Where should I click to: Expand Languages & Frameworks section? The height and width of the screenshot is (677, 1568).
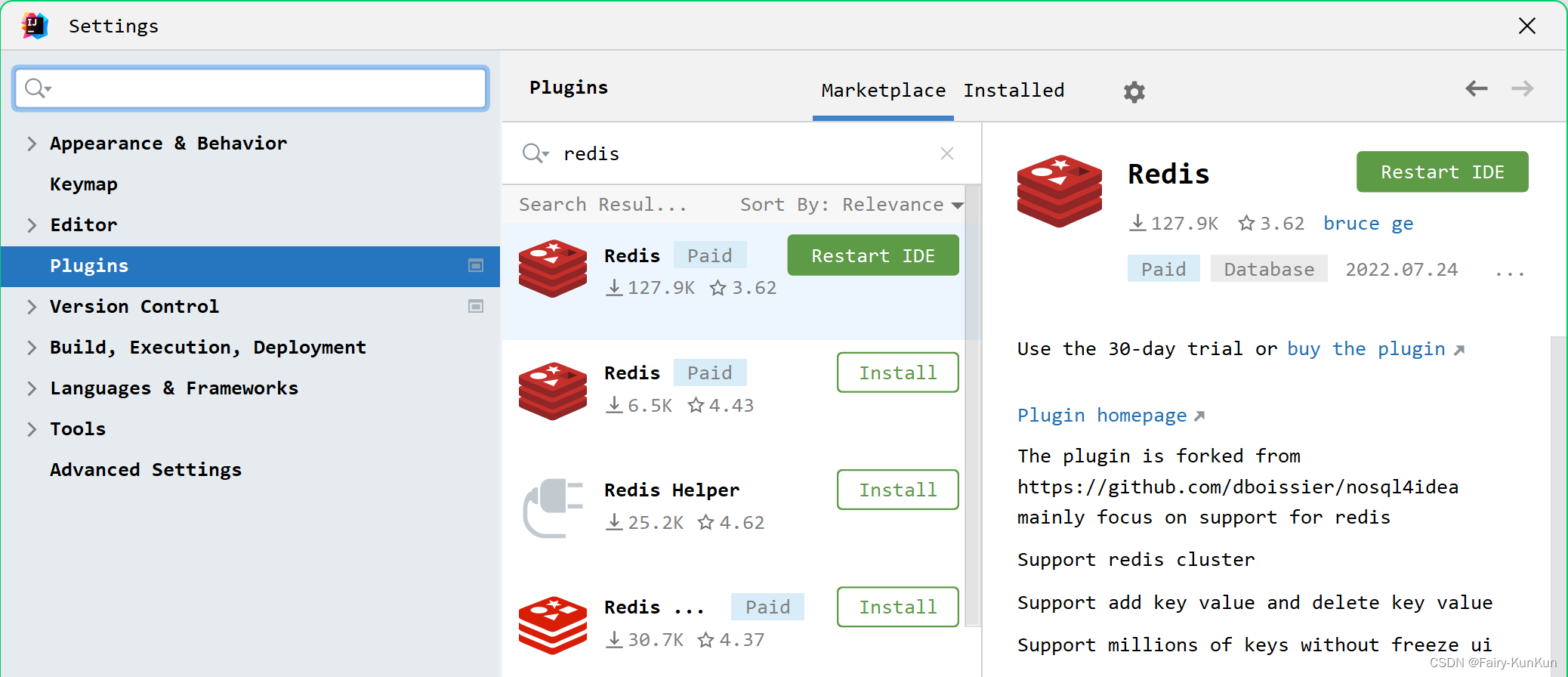pyautogui.click(x=32, y=388)
